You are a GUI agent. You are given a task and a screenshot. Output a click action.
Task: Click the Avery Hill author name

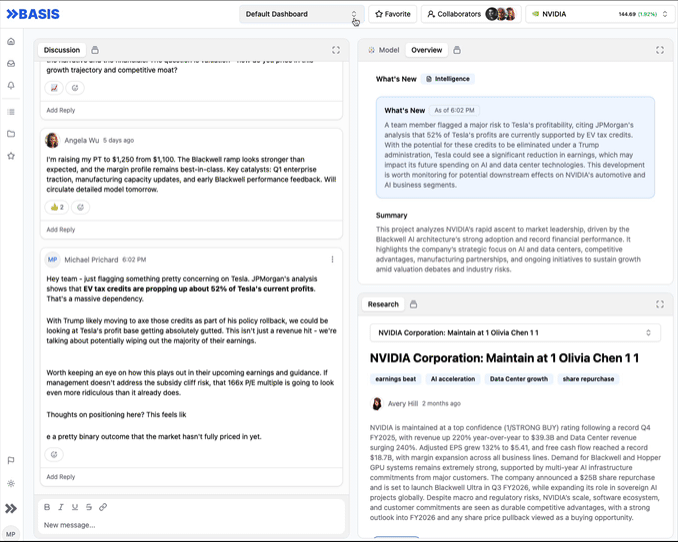coord(403,404)
